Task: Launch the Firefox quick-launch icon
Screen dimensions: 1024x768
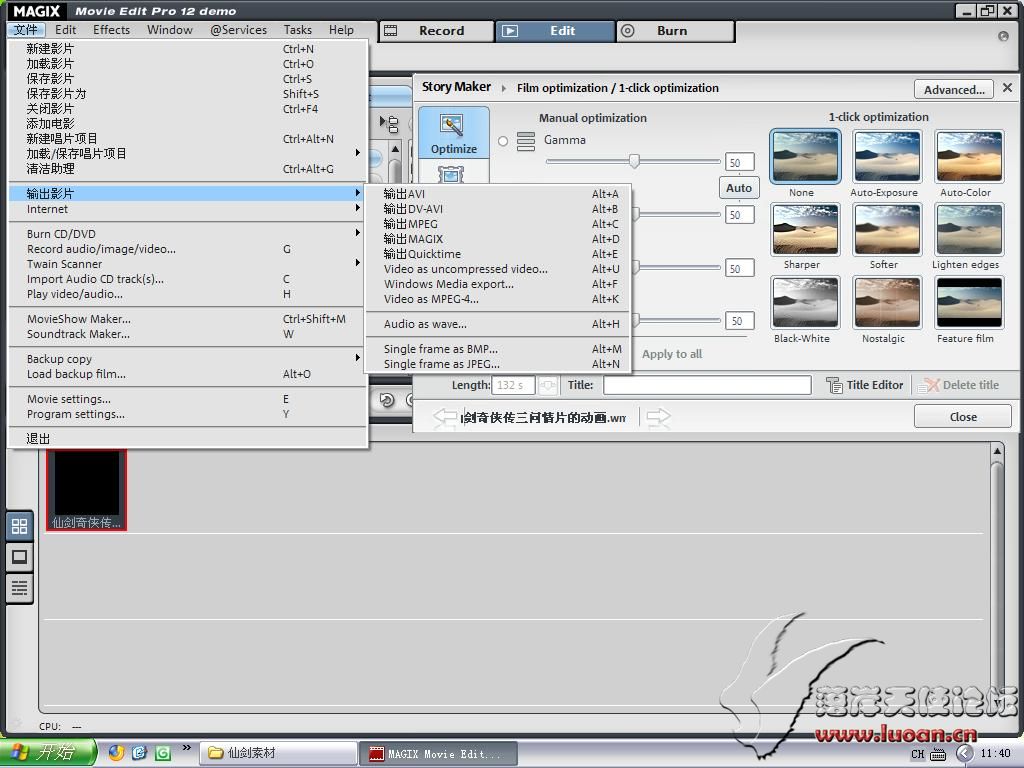Action: click(116, 753)
